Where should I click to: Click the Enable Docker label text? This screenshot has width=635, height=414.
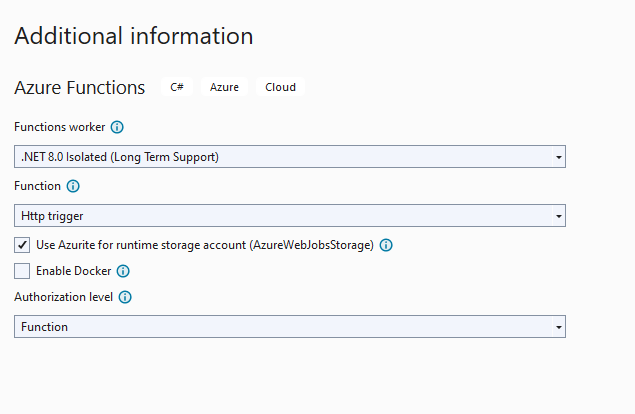[x=73, y=271]
